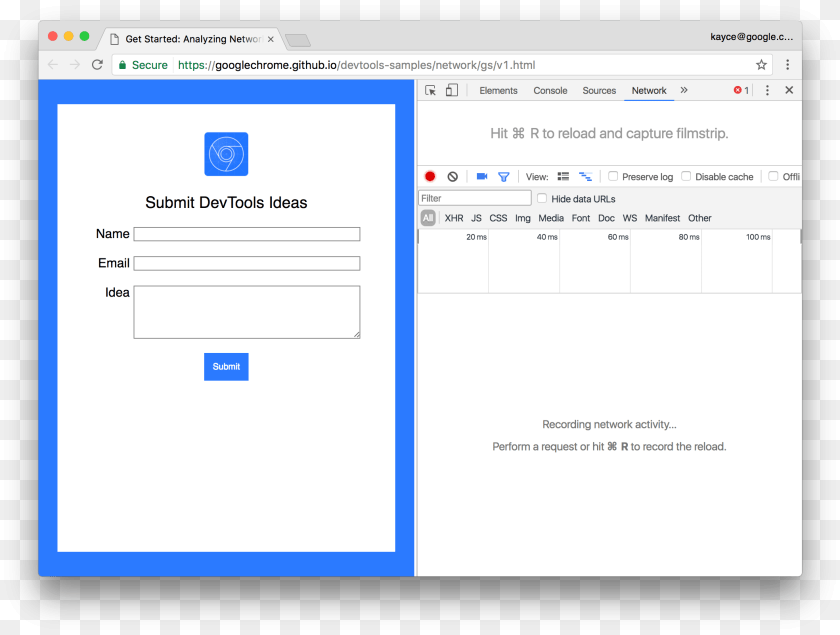Enable Disable cache checkbox
The height and width of the screenshot is (635, 840).
pyautogui.click(x=686, y=176)
